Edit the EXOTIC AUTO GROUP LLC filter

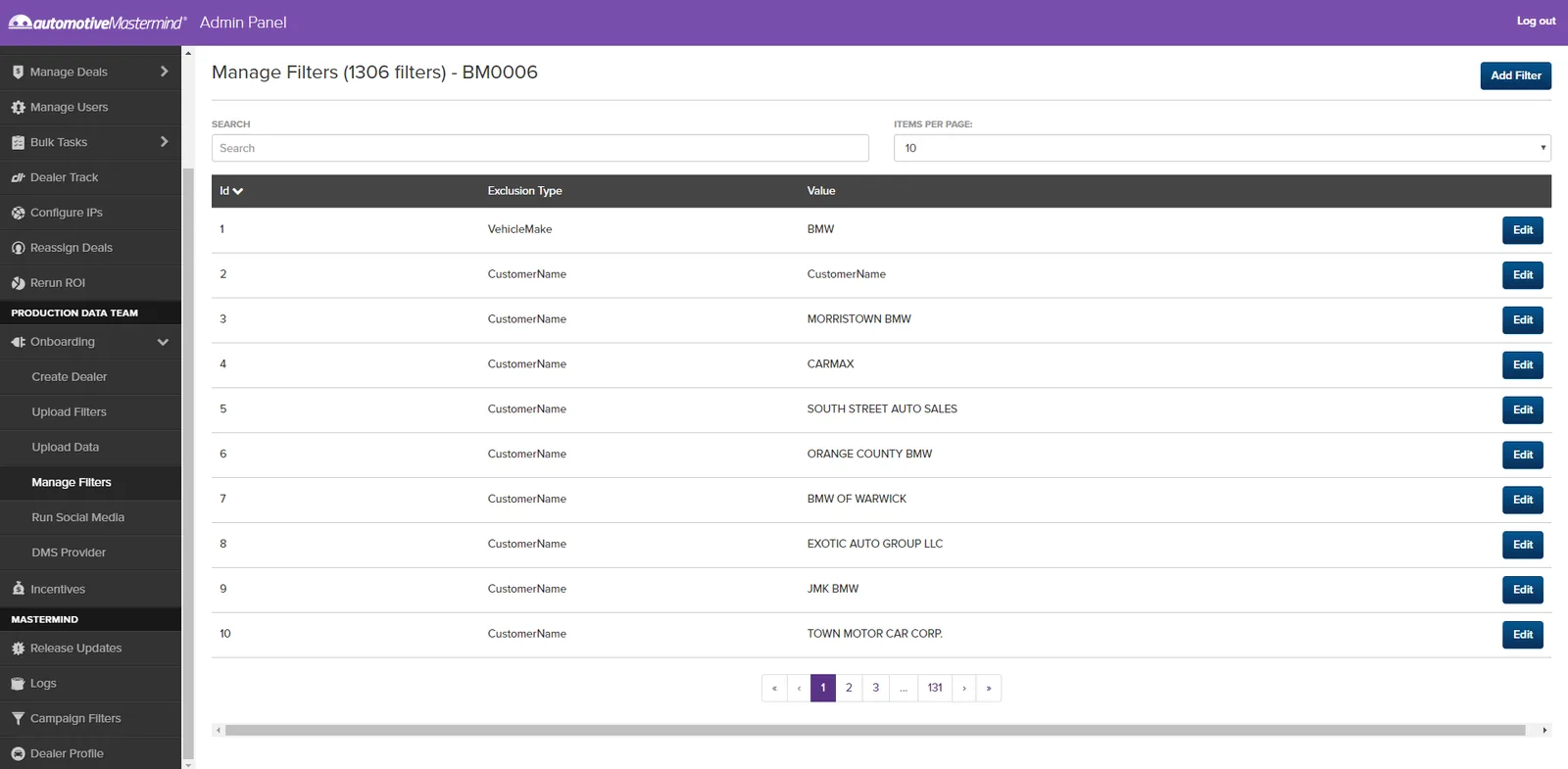[x=1522, y=546]
